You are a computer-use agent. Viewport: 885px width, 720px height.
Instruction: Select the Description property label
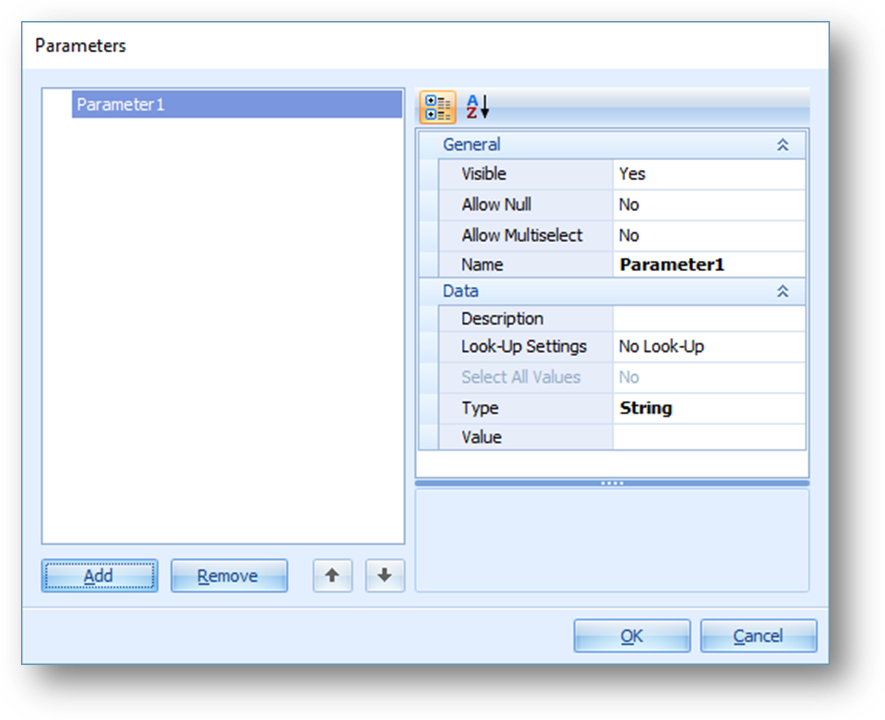click(502, 319)
